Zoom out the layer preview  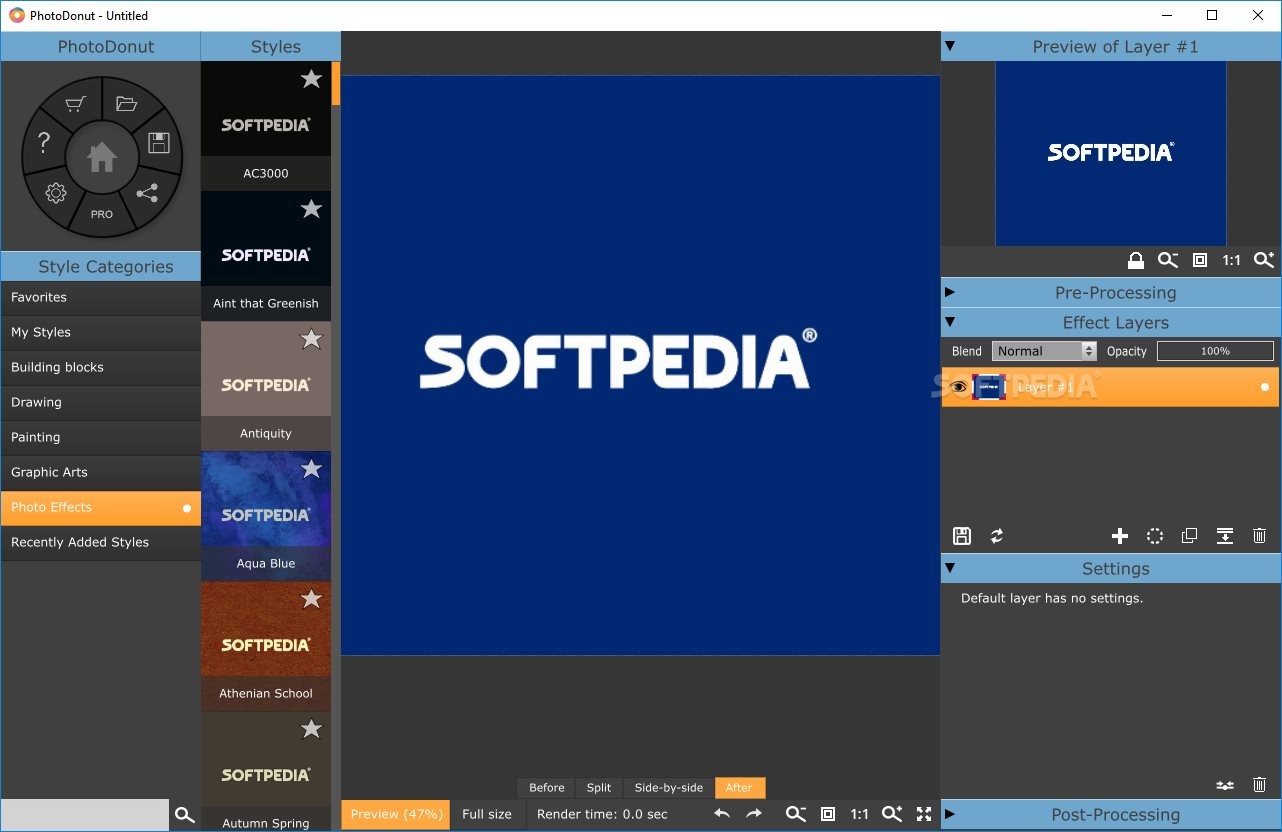(1168, 260)
